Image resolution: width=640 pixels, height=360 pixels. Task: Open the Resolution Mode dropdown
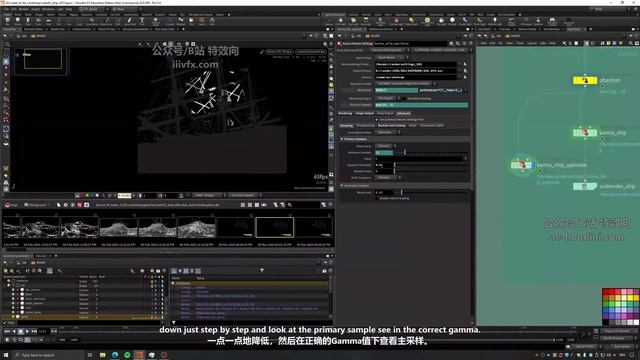pyautogui.click(x=405, y=84)
